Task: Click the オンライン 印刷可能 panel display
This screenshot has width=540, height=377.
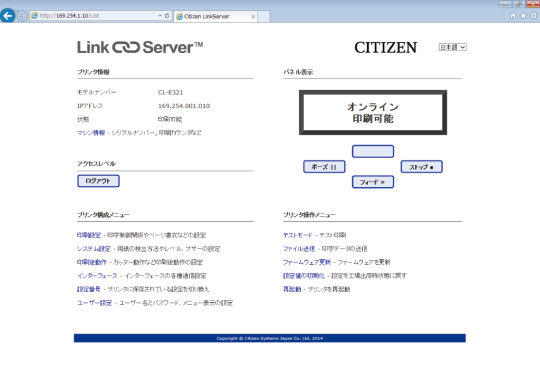Action: [x=373, y=113]
